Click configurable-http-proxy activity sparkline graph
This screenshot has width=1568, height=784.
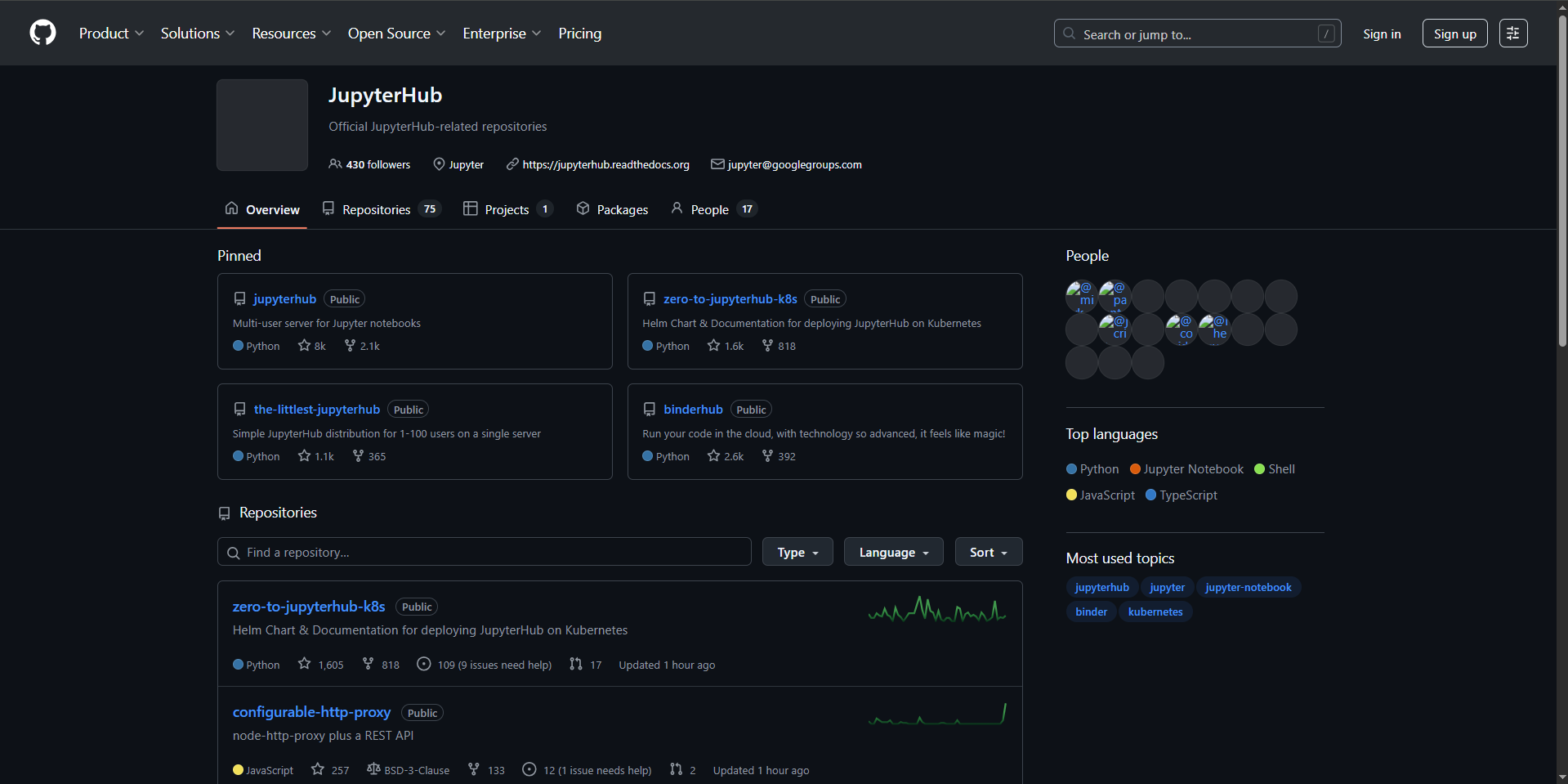(937, 714)
